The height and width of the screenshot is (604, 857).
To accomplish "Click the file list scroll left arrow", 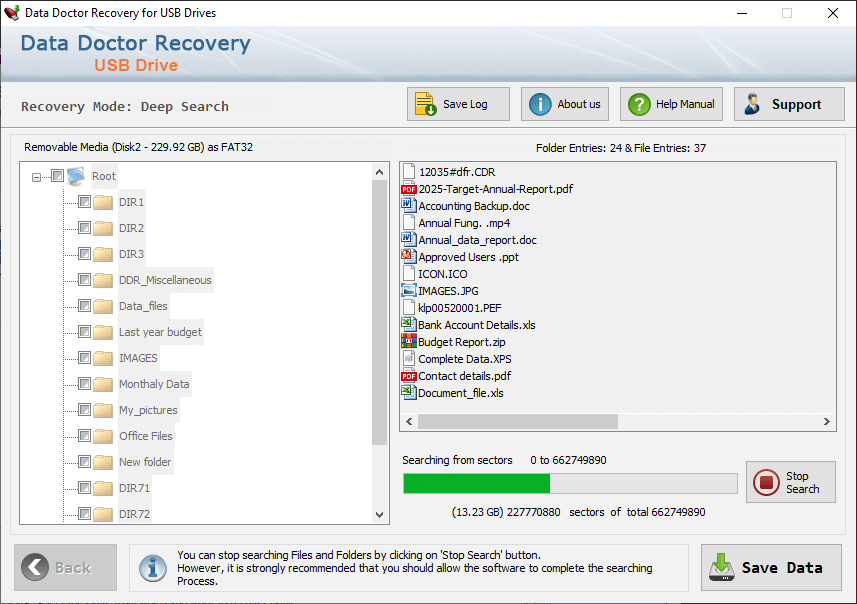I will [x=409, y=421].
